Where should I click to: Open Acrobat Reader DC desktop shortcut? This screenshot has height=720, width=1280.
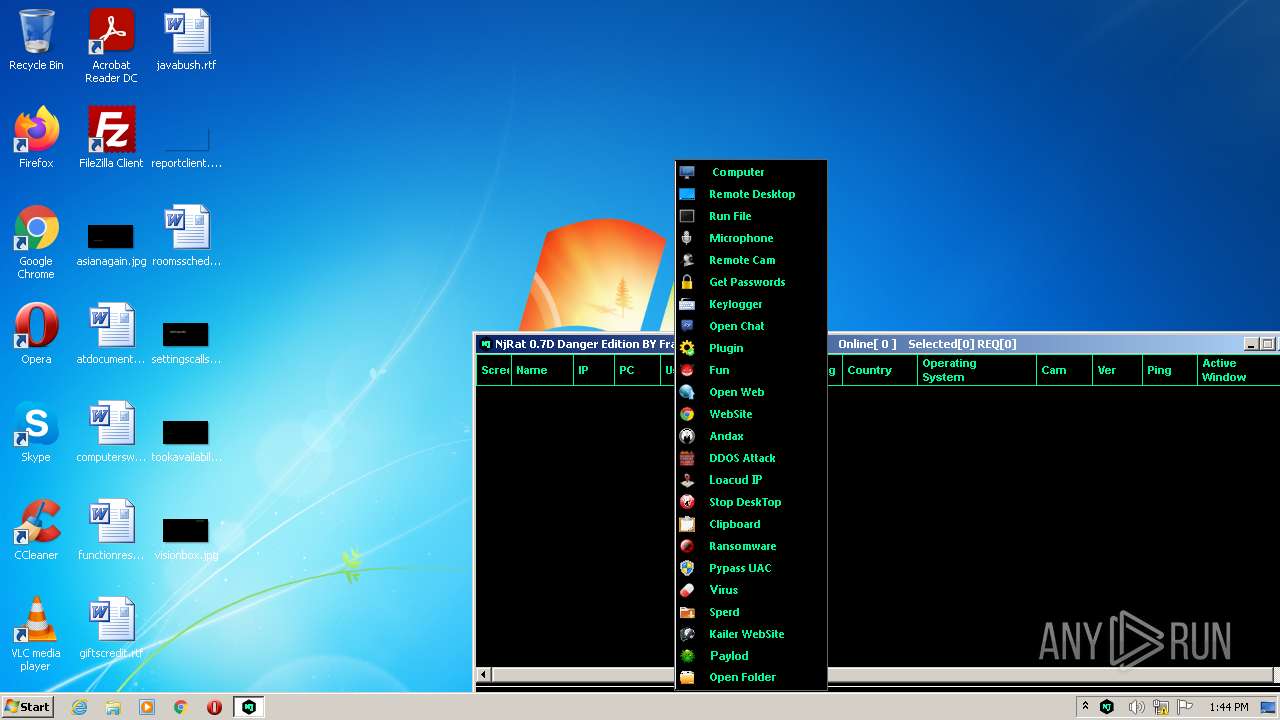111,46
